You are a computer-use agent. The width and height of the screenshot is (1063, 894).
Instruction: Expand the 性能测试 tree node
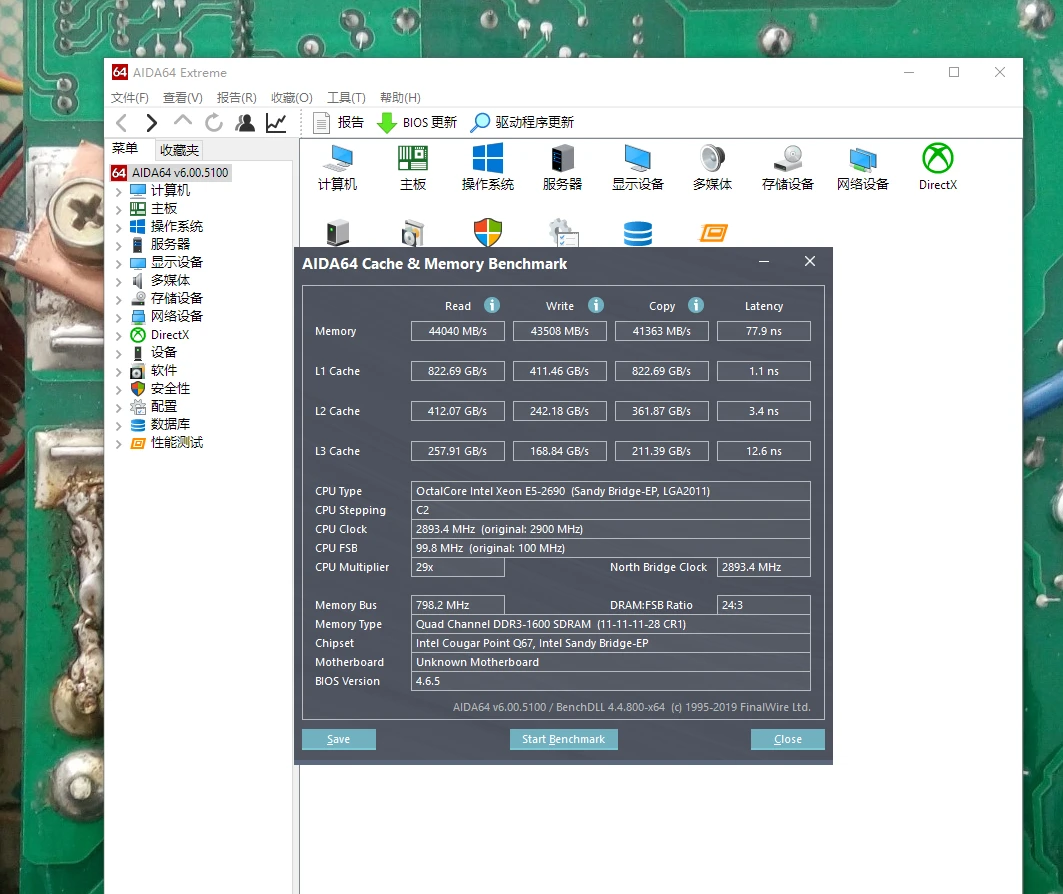[x=119, y=444]
